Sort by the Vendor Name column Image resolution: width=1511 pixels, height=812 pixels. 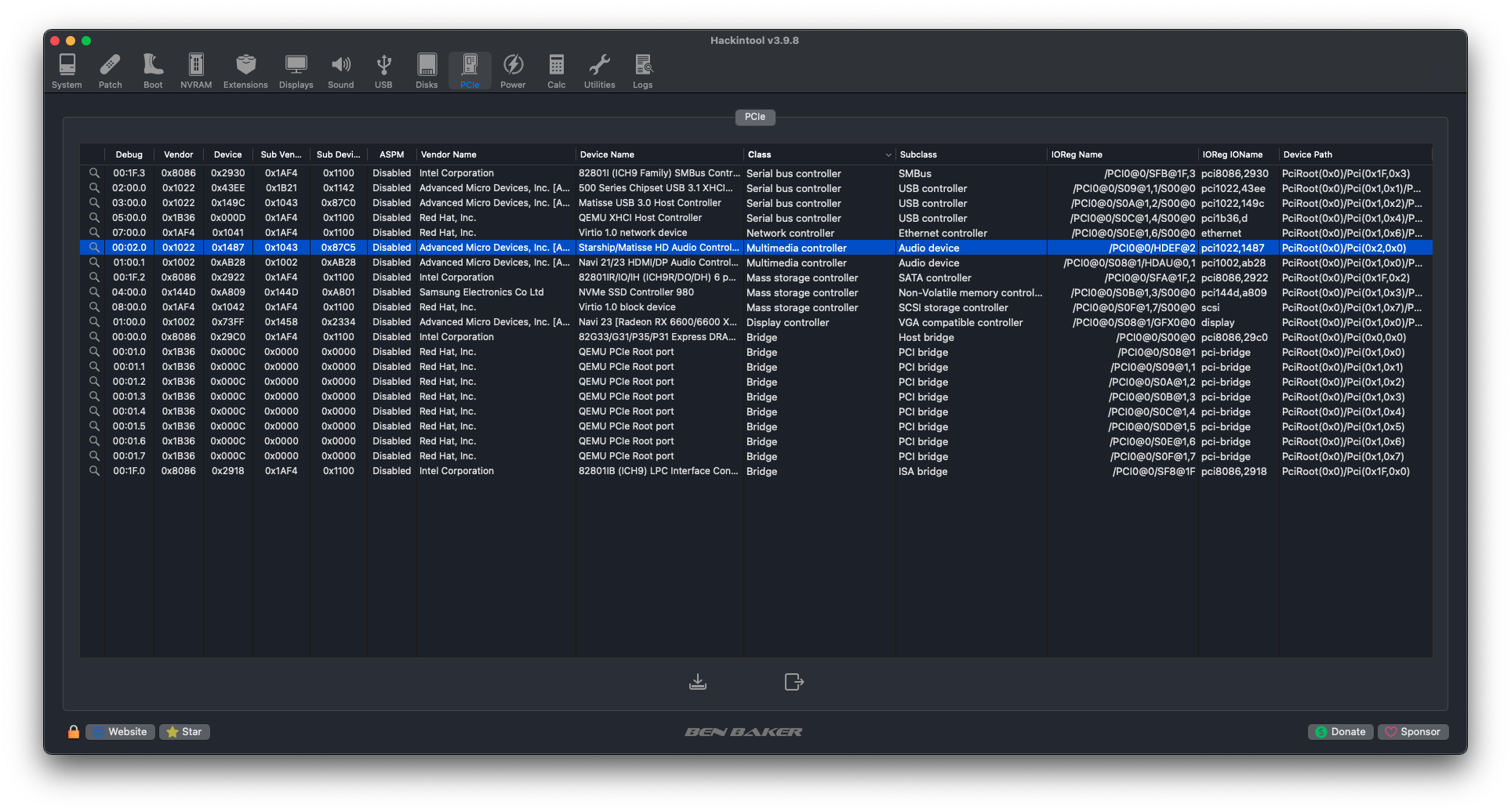[x=494, y=154]
